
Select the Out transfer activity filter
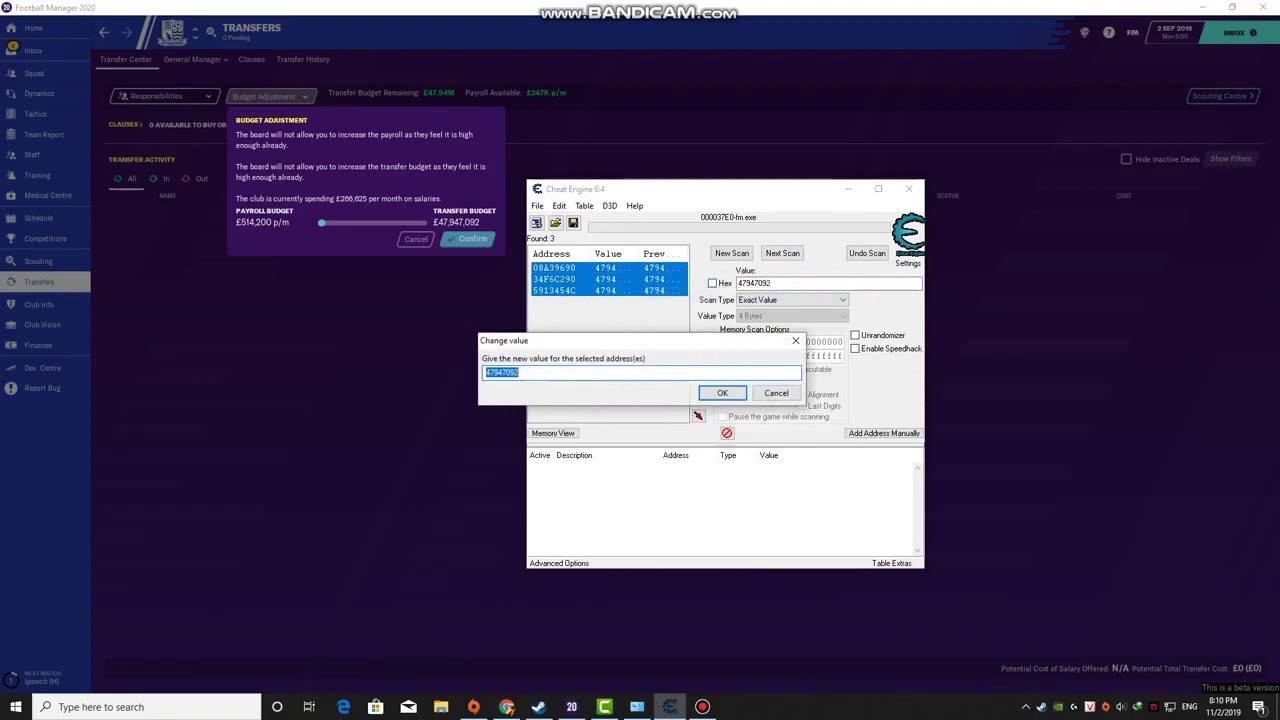pos(195,179)
